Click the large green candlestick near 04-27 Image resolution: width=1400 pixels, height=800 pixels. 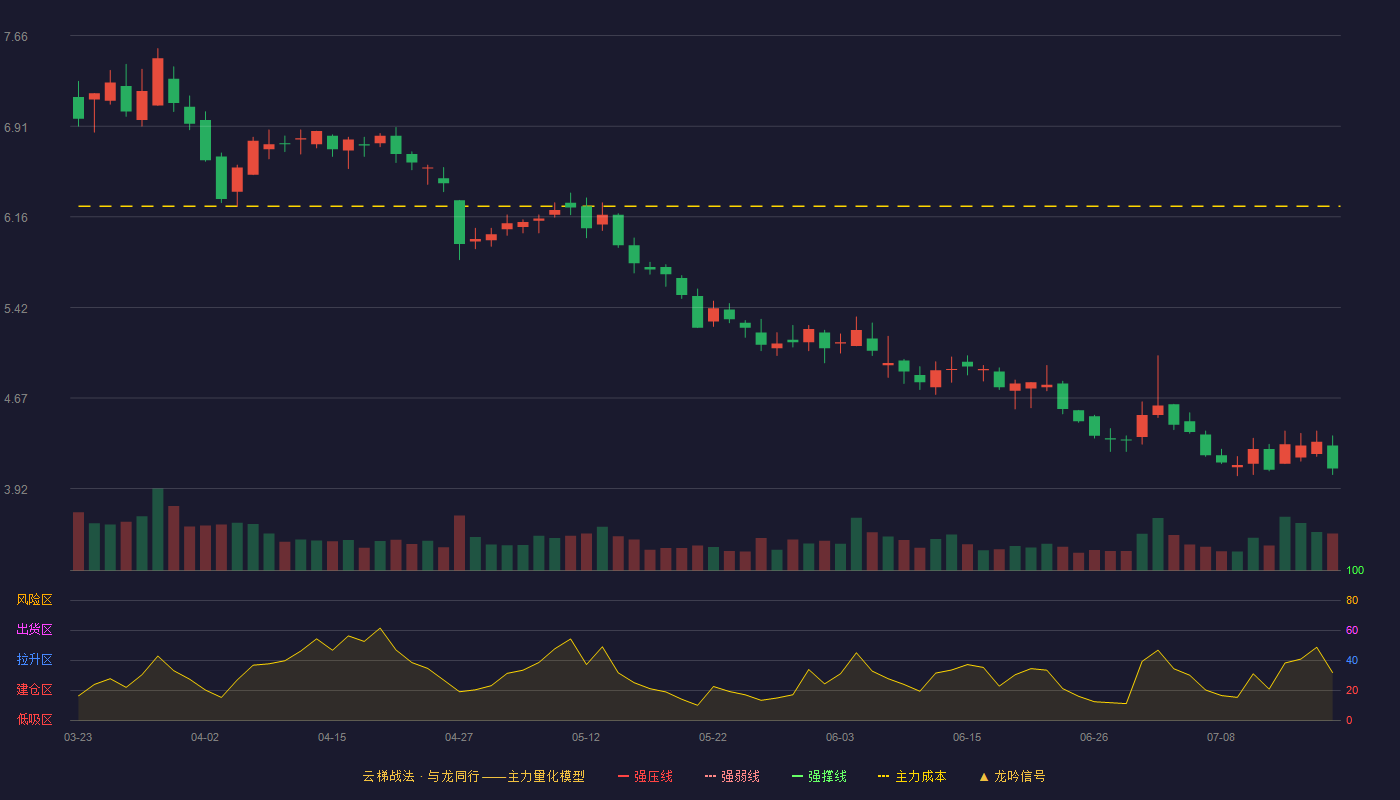(459, 222)
